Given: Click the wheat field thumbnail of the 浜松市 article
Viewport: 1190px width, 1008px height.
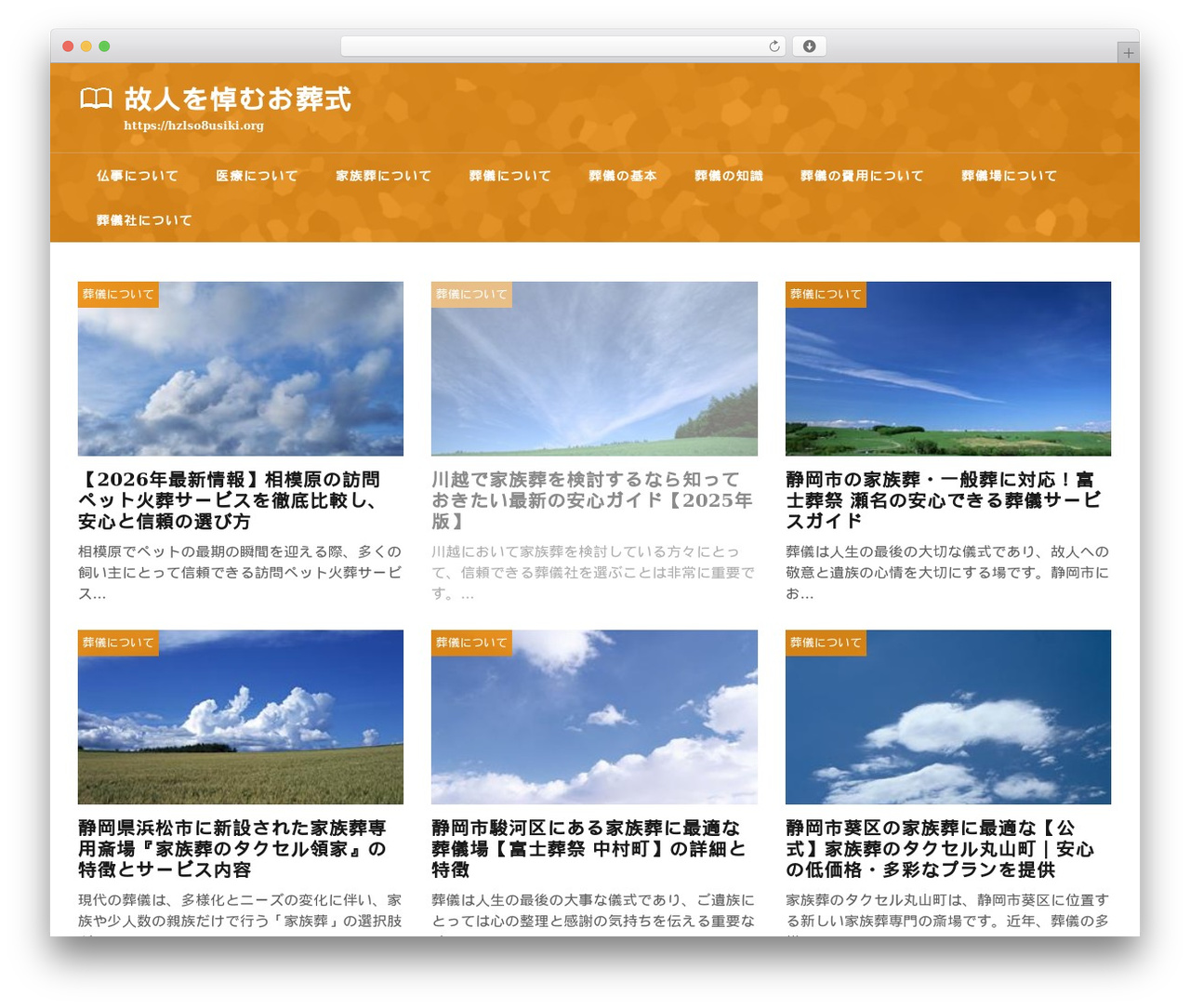Looking at the screenshot, I should [241, 717].
